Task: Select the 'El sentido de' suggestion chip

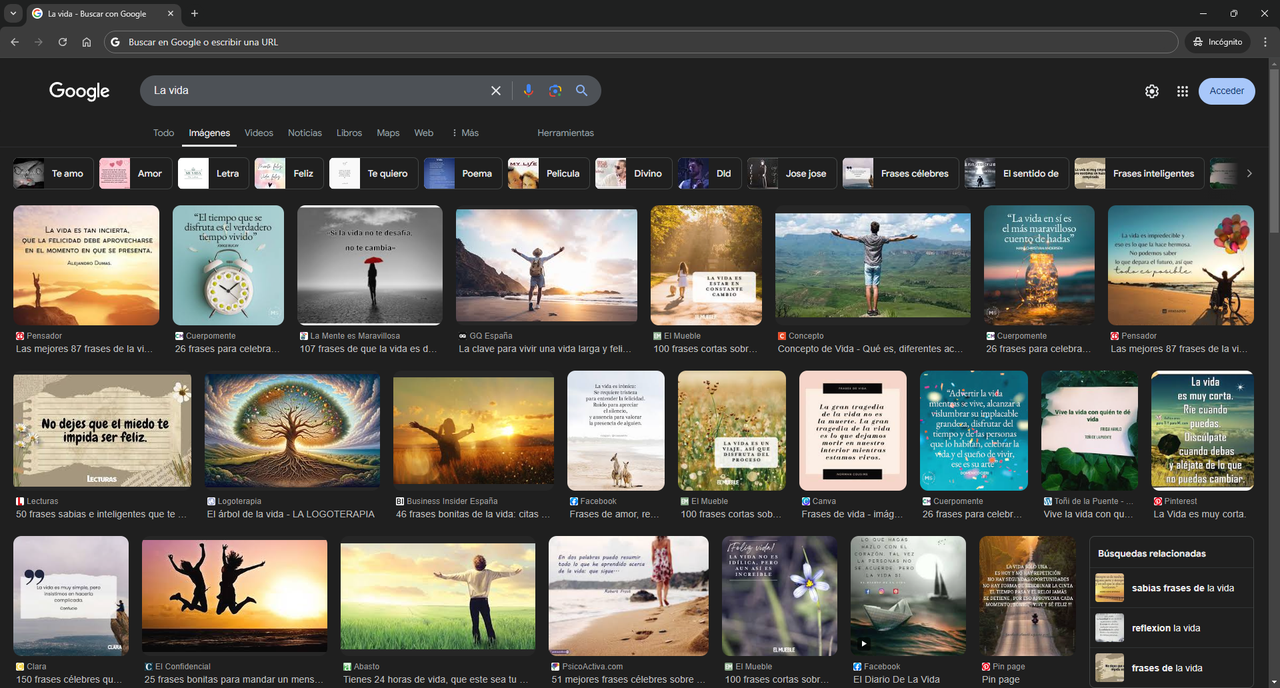Action: (1015, 173)
